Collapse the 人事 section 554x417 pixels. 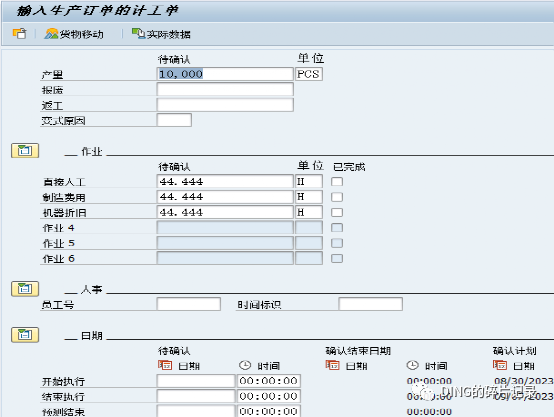[x=25, y=289]
